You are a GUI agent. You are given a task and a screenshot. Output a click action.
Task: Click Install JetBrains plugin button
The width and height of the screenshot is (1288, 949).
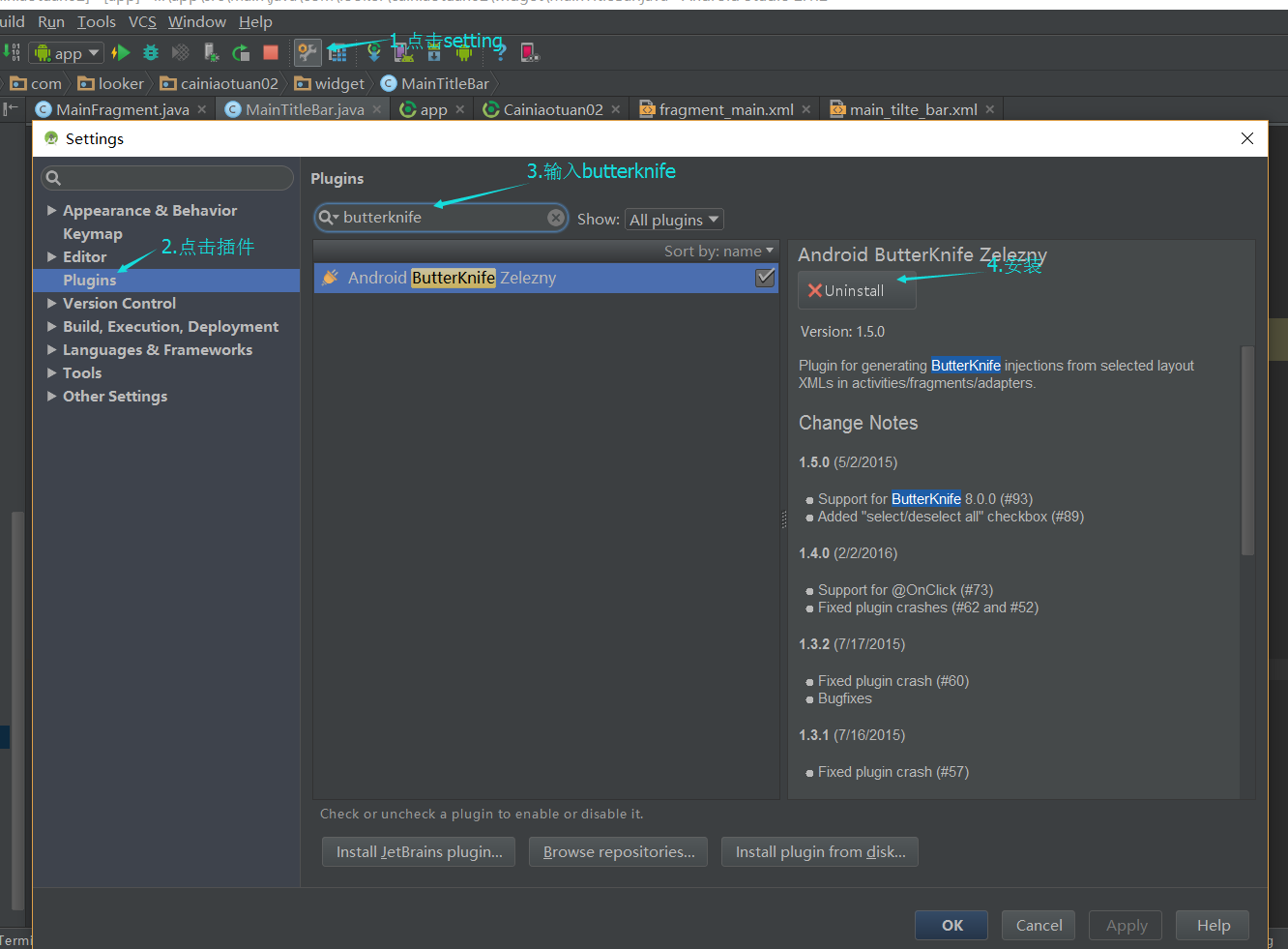(419, 851)
